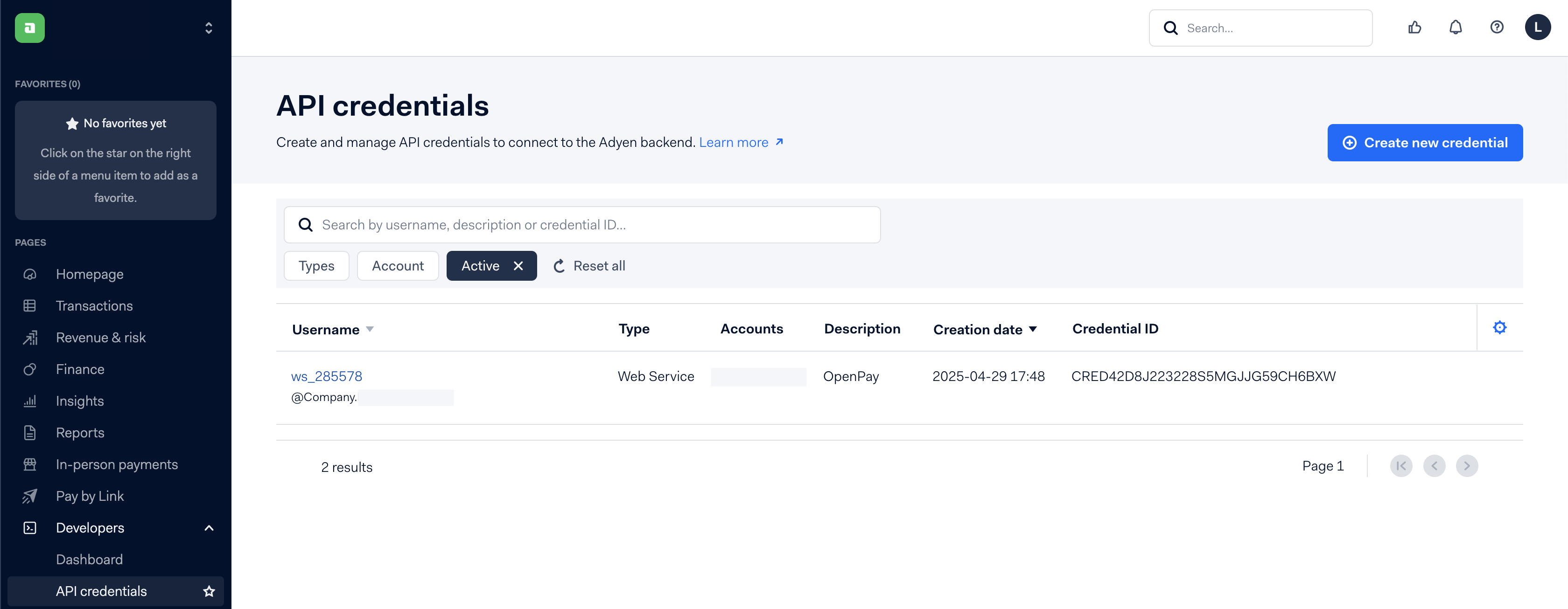This screenshot has height=609, width=1568.
Task: Sort by Creation date column
Action: pyautogui.click(x=985, y=329)
